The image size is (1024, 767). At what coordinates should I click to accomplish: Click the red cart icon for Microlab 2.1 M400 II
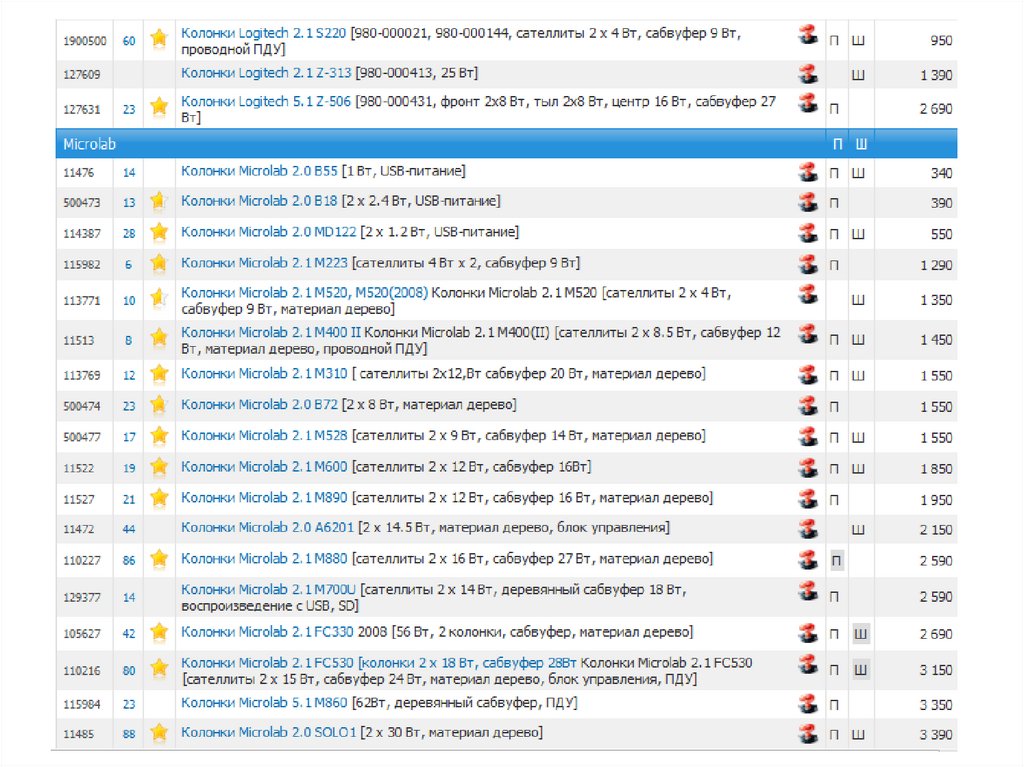(x=808, y=334)
